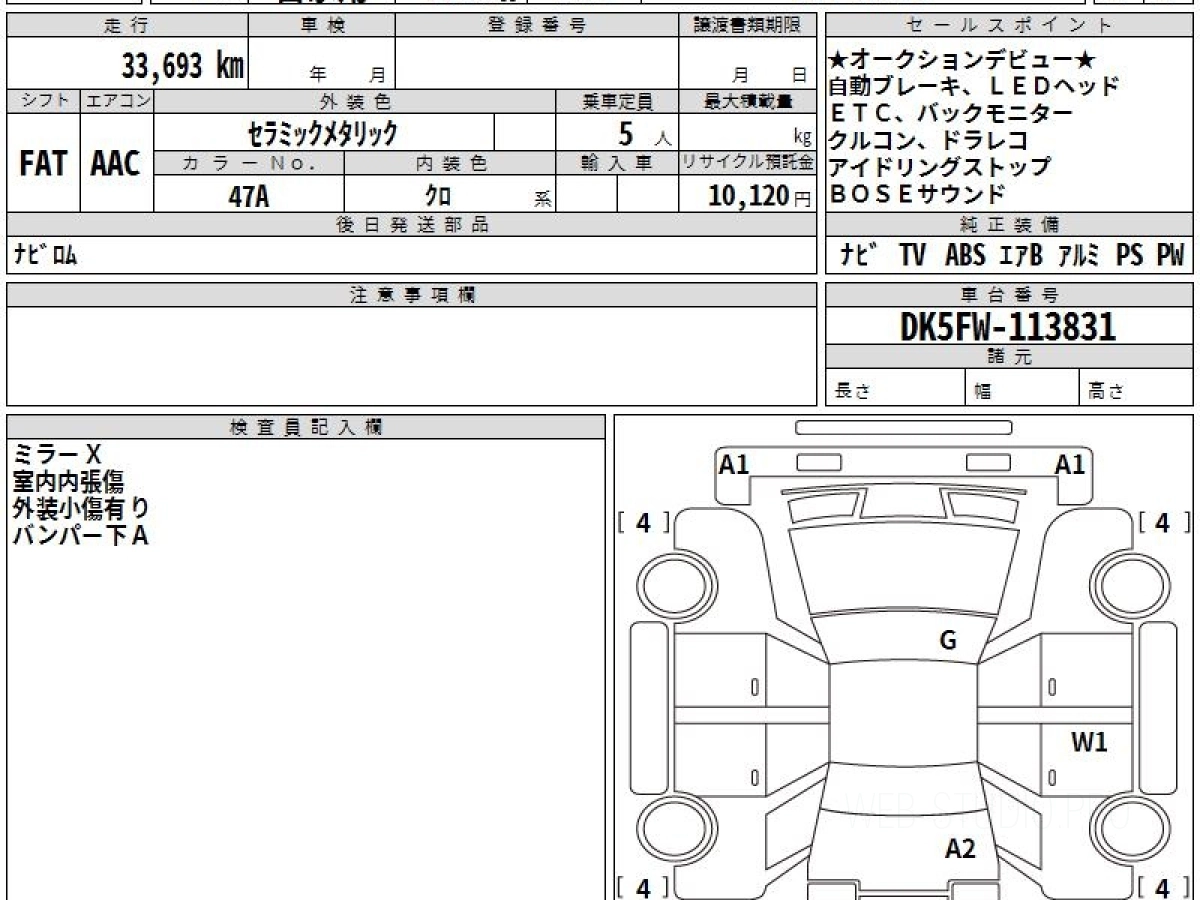Click the カラーNo. header
1200x900 pixels.
[x=249, y=164]
